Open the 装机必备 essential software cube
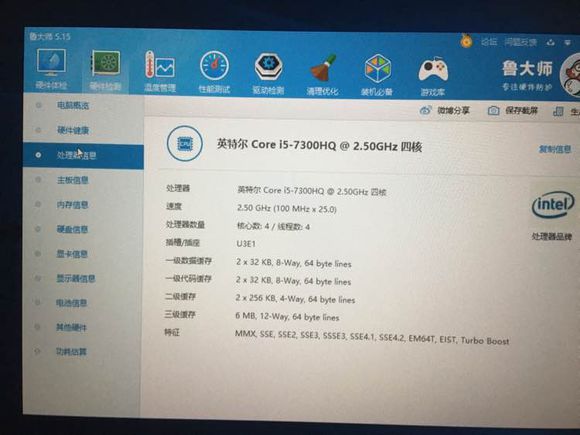580x435 pixels. click(x=377, y=75)
